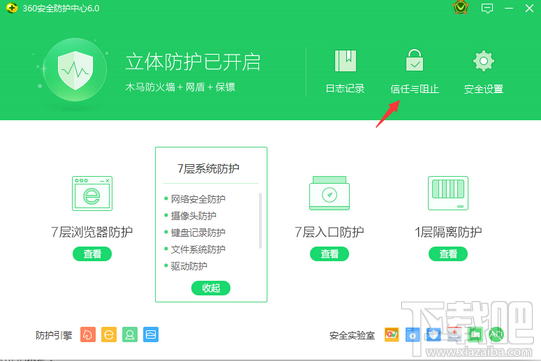Image resolution: width=541 pixels, height=362 pixels.
Task: Select the green person protection engine icon
Action: click(130, 334)
